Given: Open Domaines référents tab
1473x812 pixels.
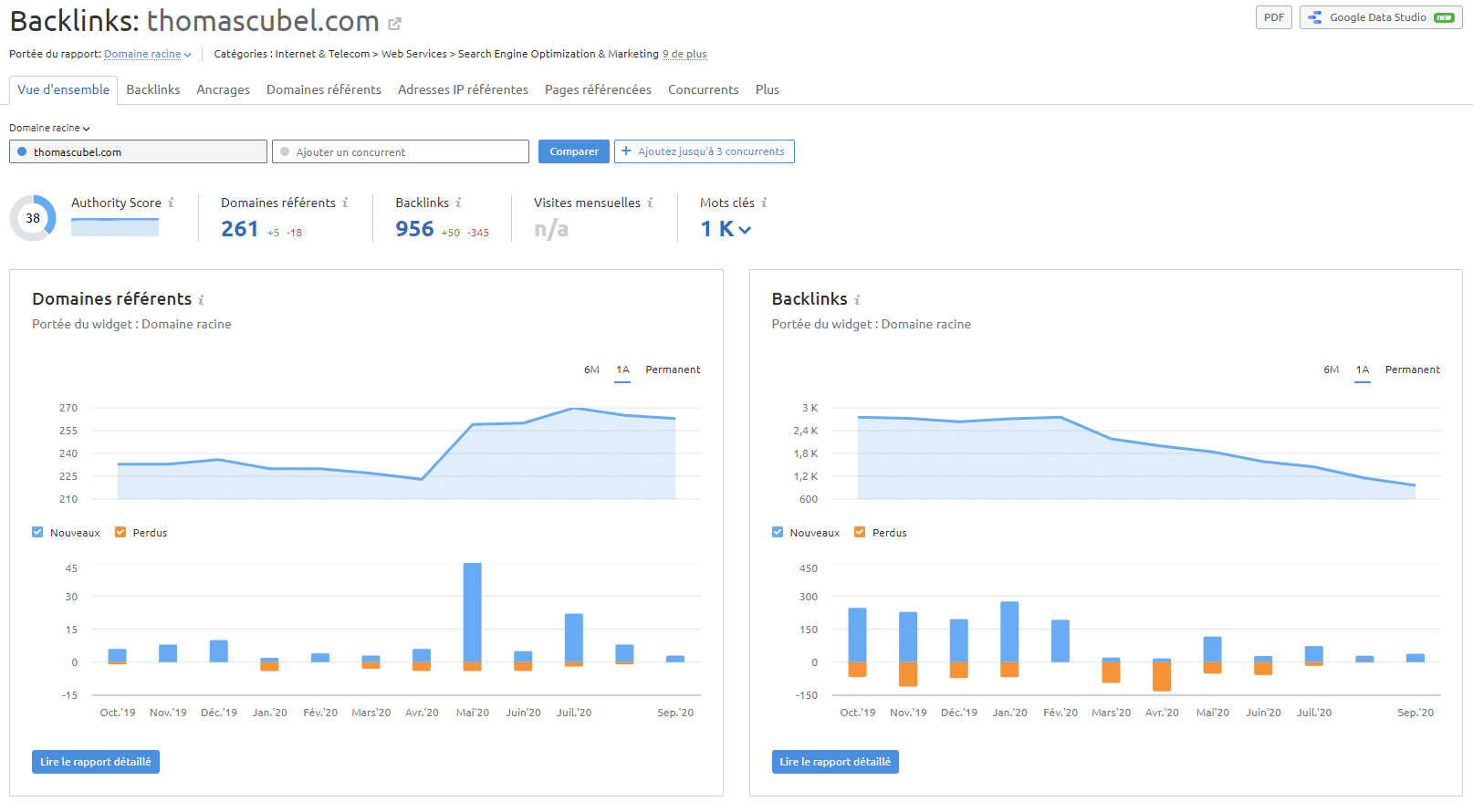Looking at the screenshot, I should click(x=324, y=89).
